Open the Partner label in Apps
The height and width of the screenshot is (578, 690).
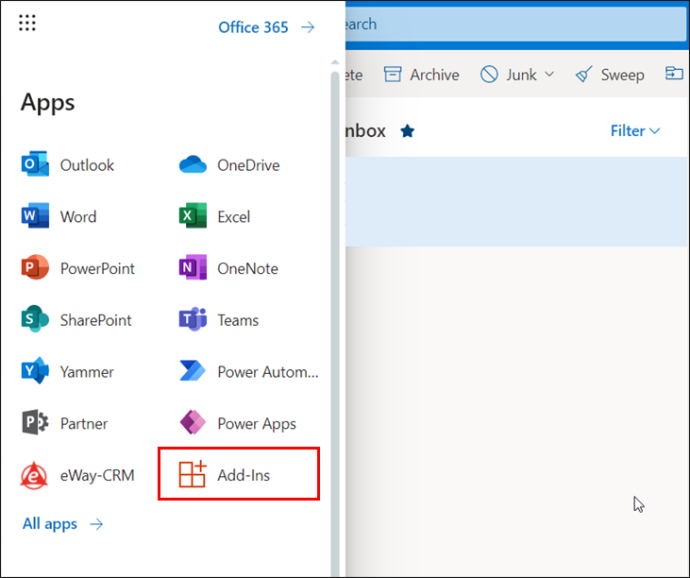coord(84,423)
